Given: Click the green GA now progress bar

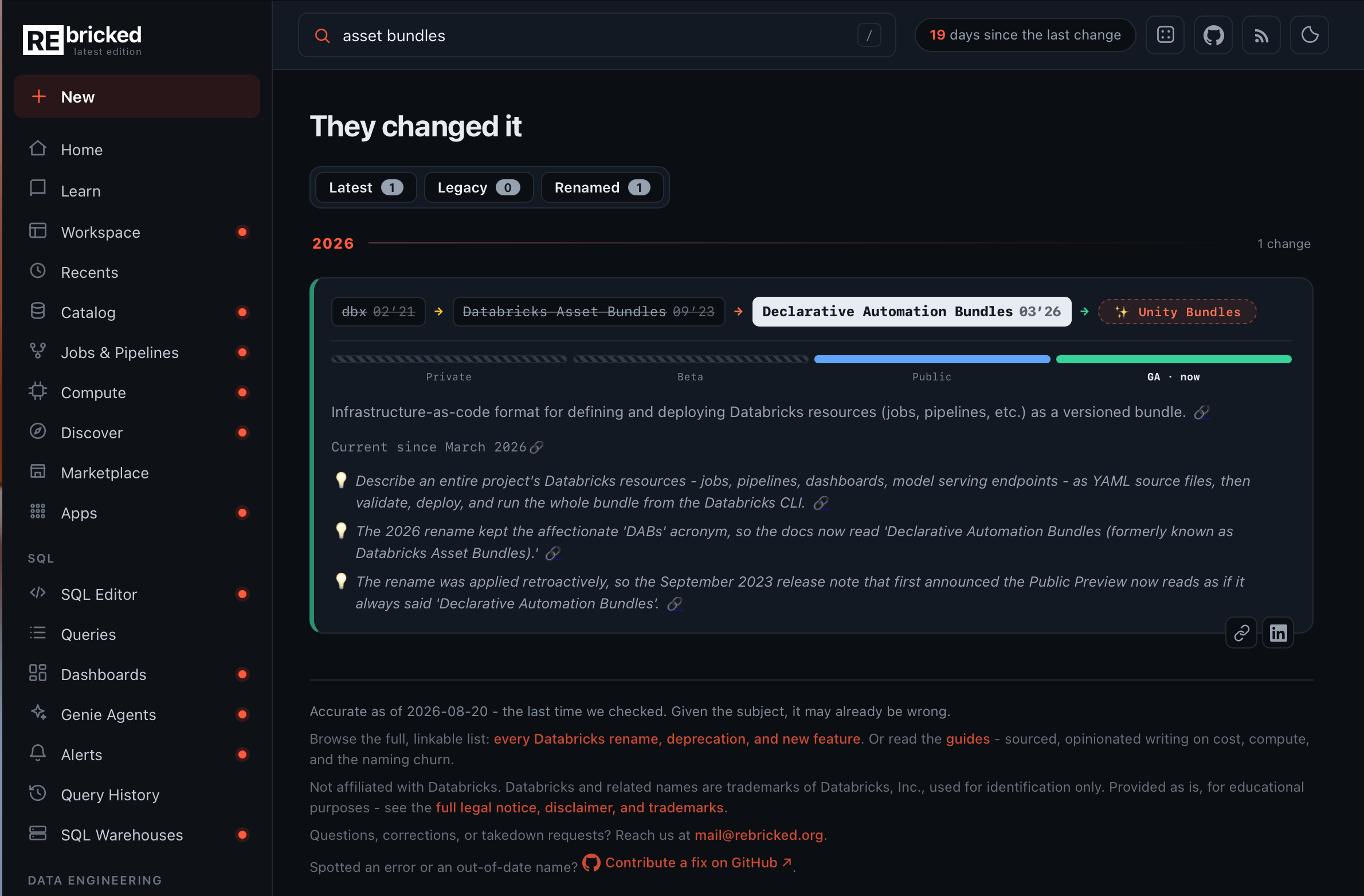Looking at the screenshot, I should click(1174, 359).
